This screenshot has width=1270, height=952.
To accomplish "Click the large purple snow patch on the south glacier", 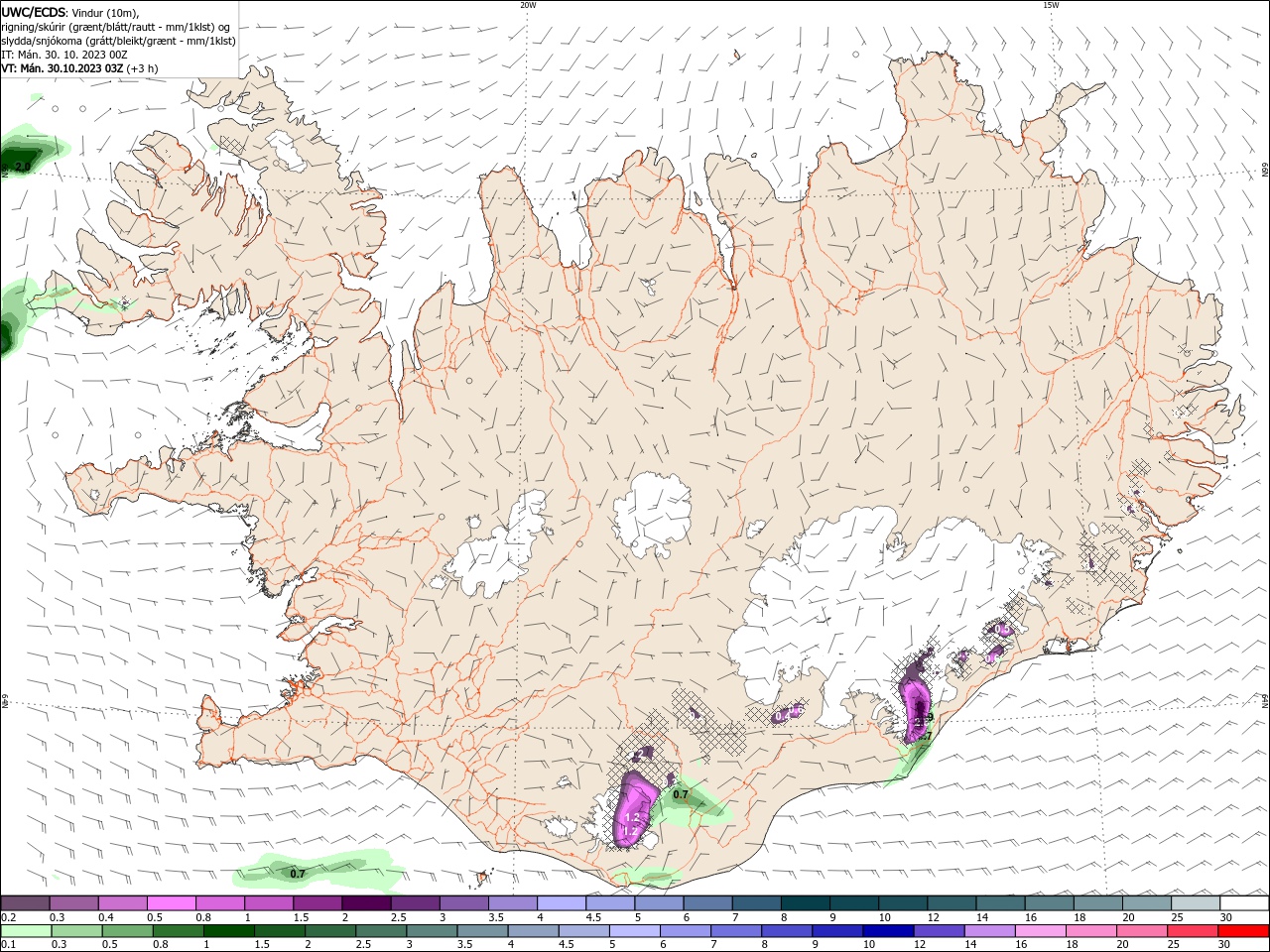I will [635, 808].
